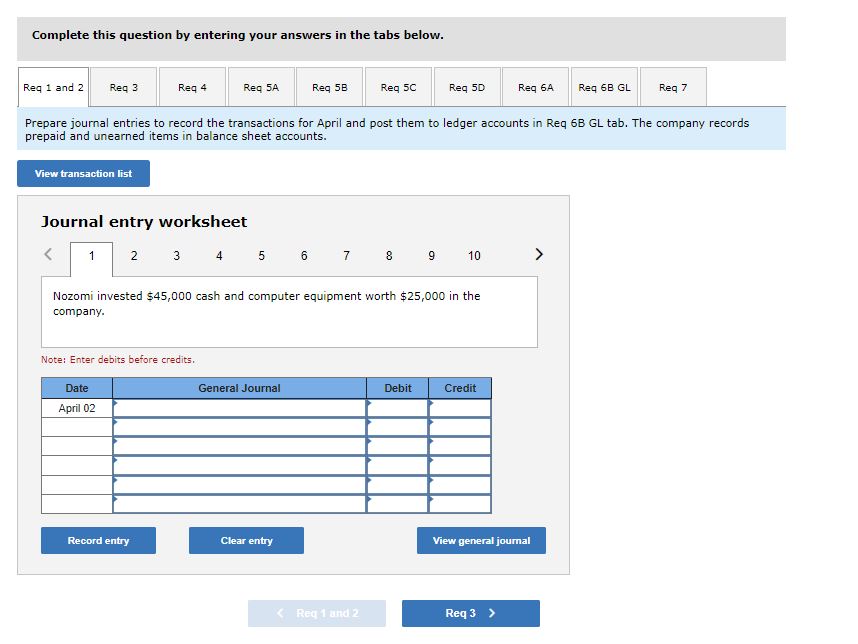Viewport: 858px width, 644px height.
Task: Click the Credit column header
Action: 460,388
